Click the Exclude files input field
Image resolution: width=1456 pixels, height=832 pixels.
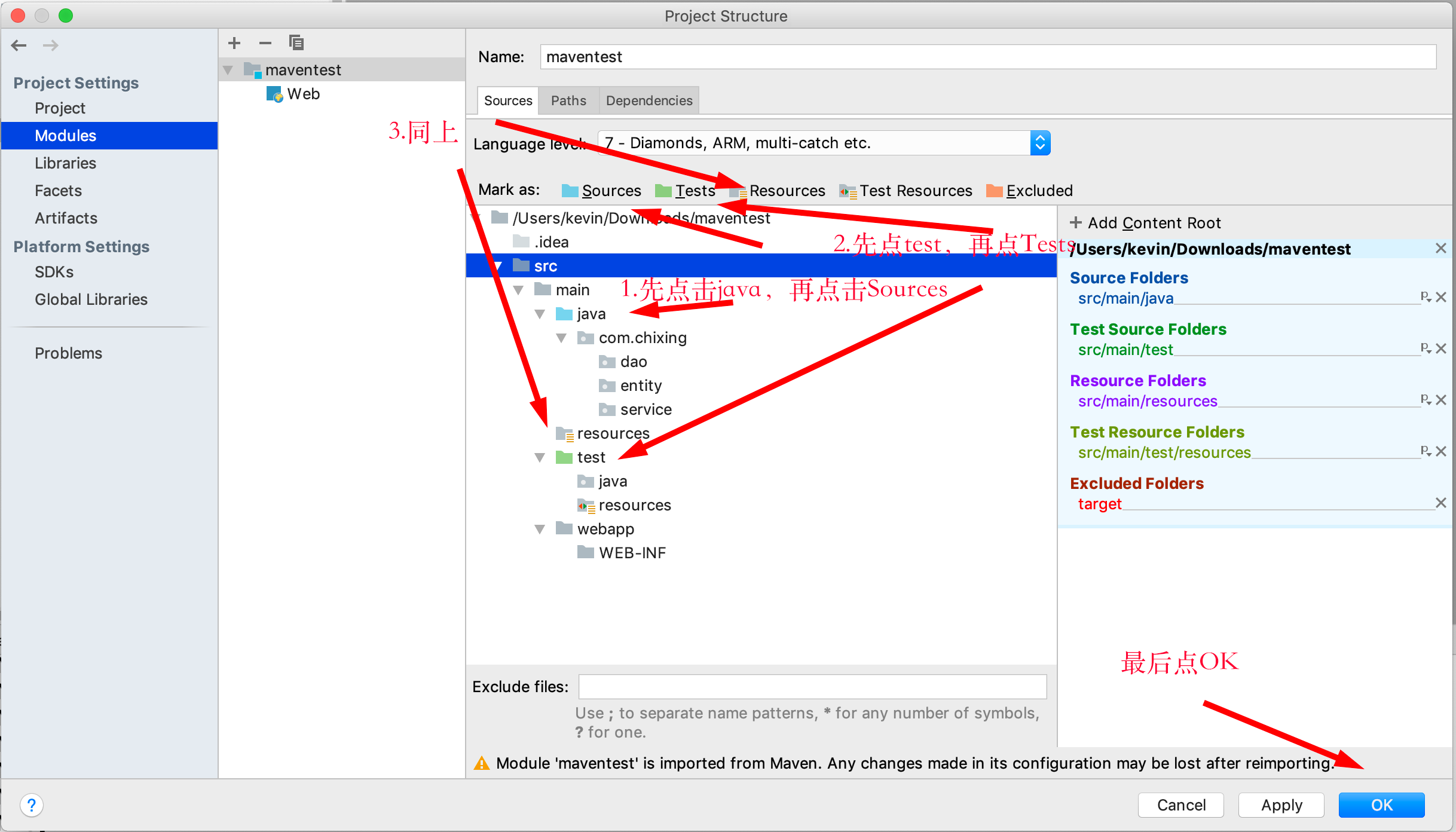click(x=812, y=687)
